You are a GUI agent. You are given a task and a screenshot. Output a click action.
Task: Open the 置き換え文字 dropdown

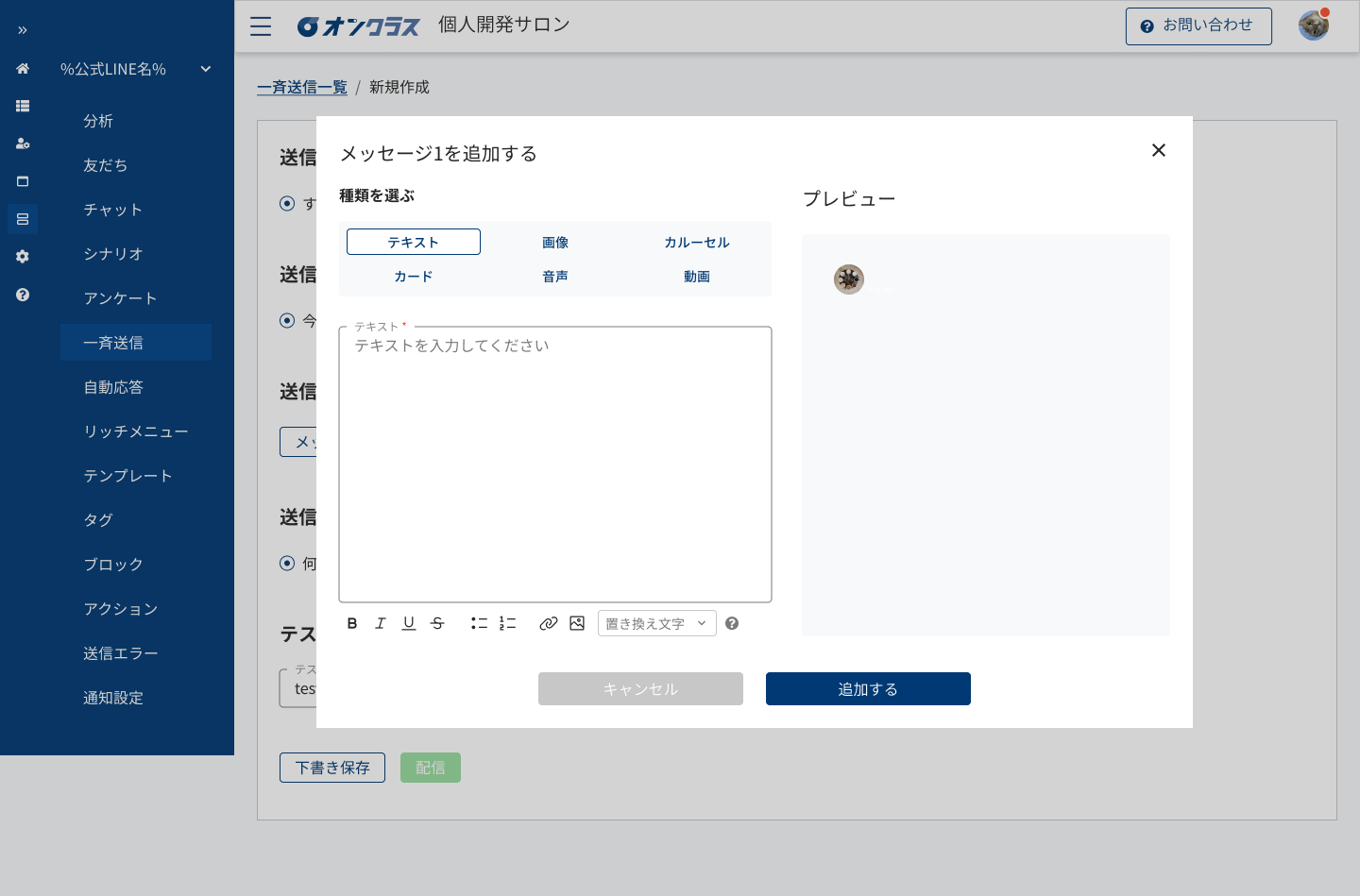[x=656, y=623]
